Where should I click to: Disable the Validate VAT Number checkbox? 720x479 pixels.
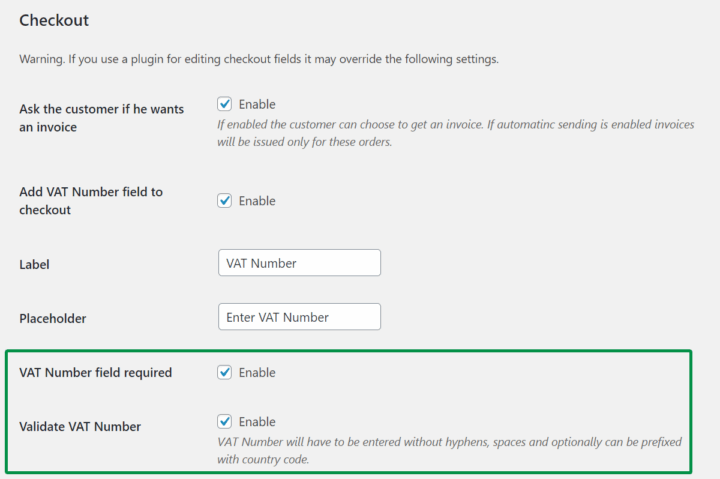(x=225, y=421)
